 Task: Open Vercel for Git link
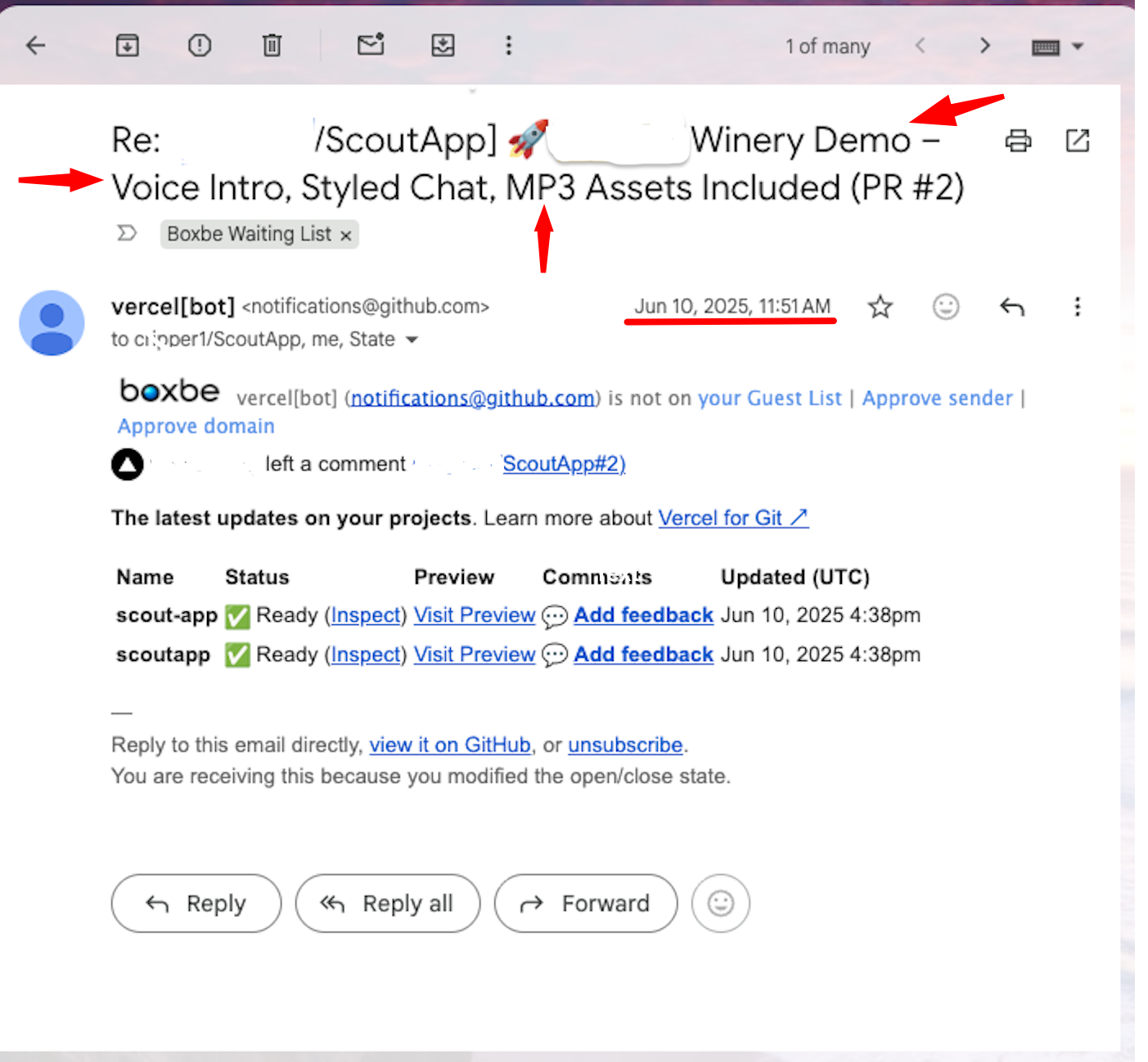(x=733, y=518)
